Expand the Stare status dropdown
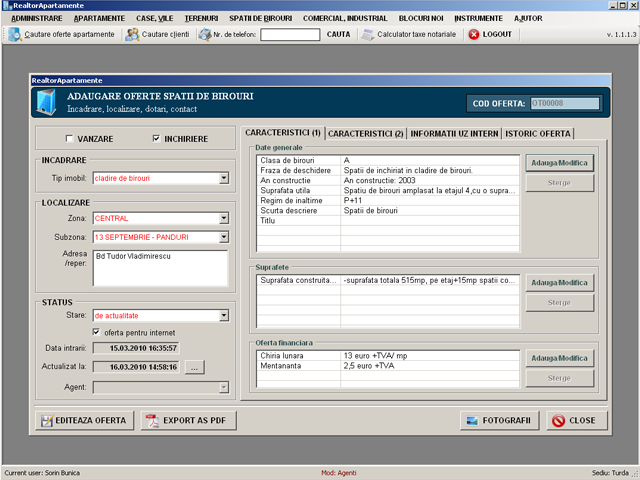Screen dimensions: 640x480 click(x=223, y=316)
